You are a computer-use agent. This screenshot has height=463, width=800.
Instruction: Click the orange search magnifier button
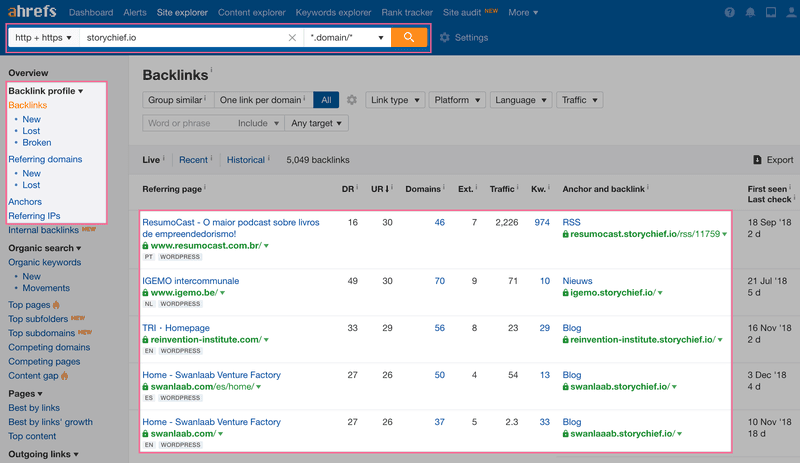pos(409,37)
